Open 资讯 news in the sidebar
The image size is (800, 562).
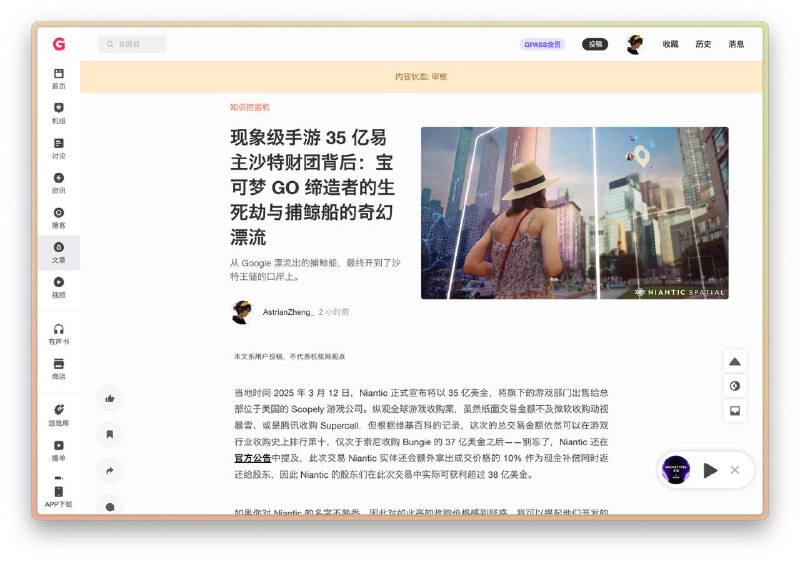click(x=59, y=183)
